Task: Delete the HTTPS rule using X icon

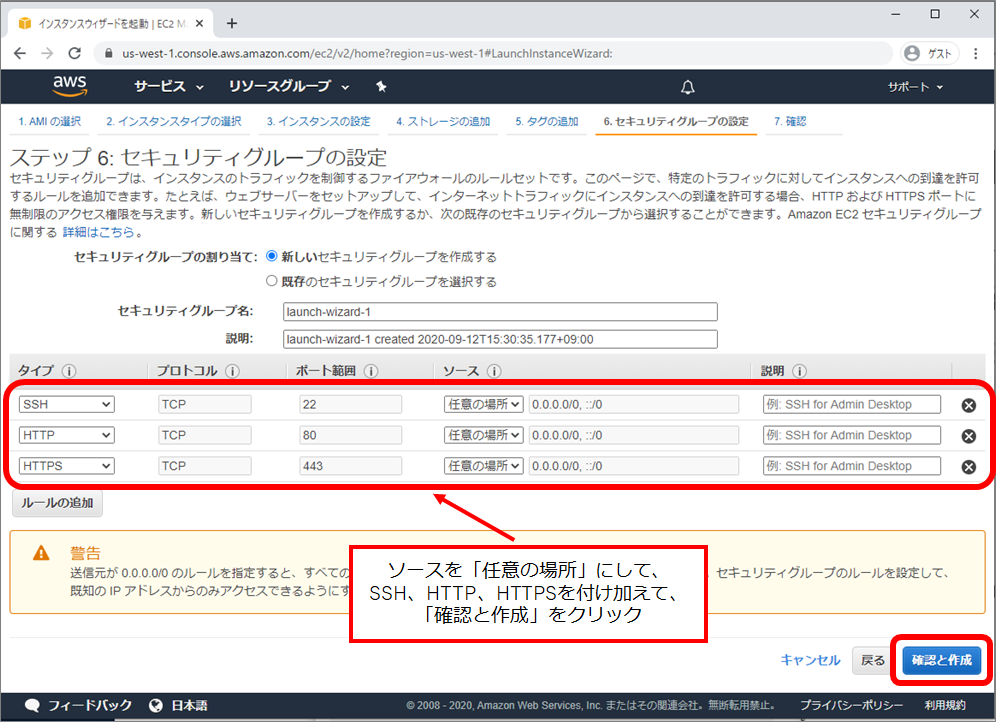Action: click(968, 467)
